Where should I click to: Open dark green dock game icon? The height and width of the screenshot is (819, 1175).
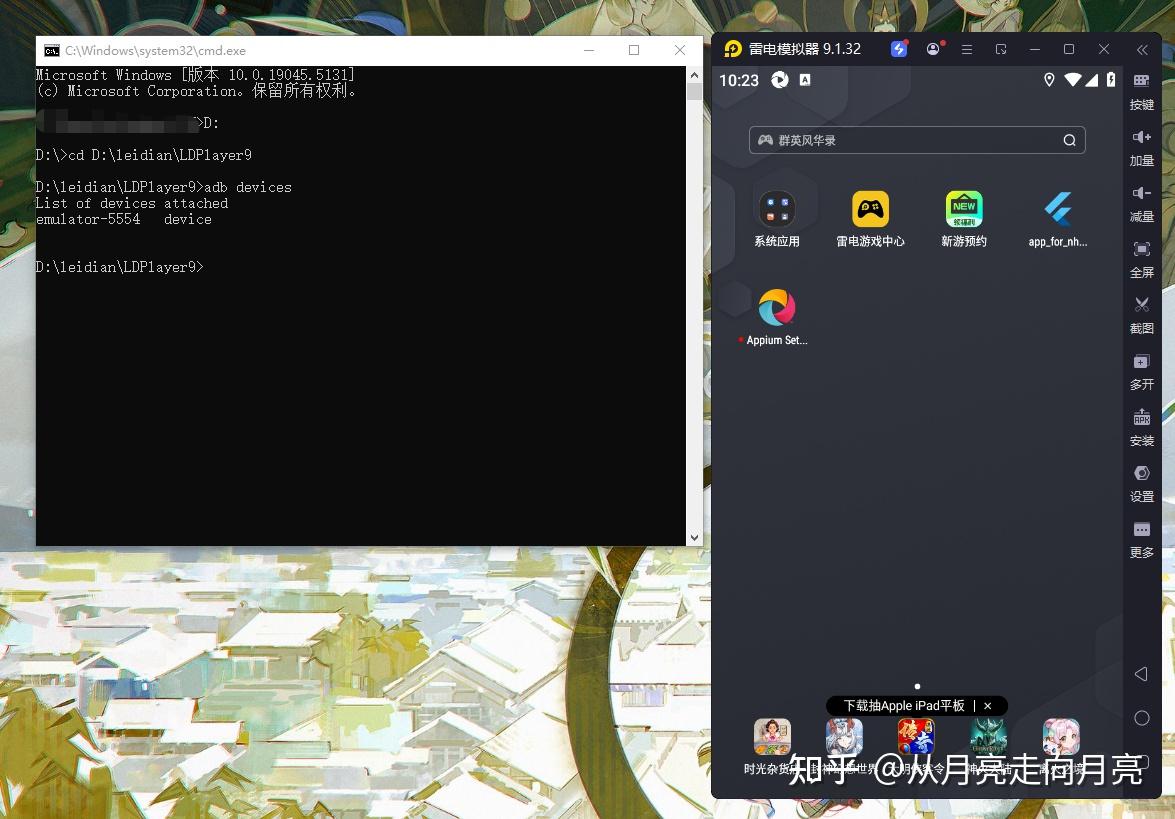(988, 737)
